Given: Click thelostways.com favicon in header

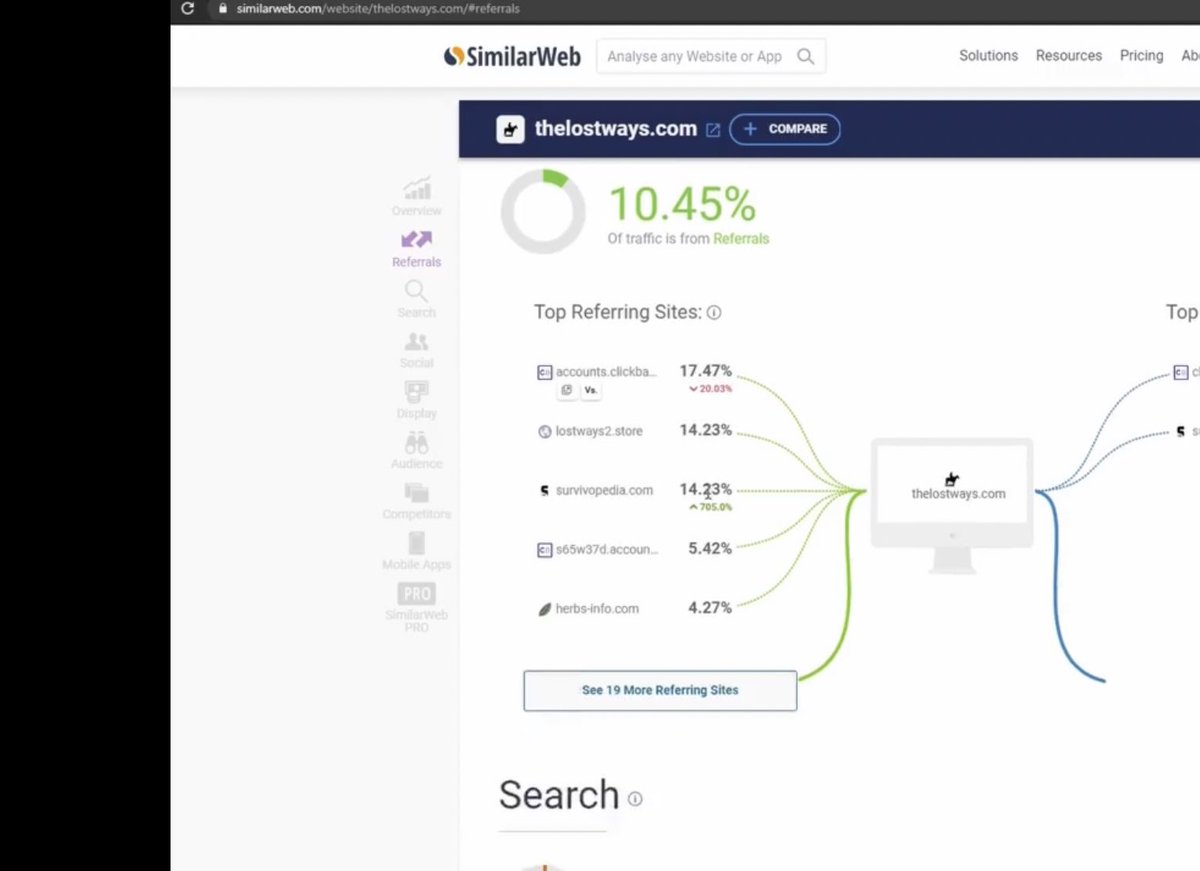Looking at the screenshot, I should [x=511, y=129].
